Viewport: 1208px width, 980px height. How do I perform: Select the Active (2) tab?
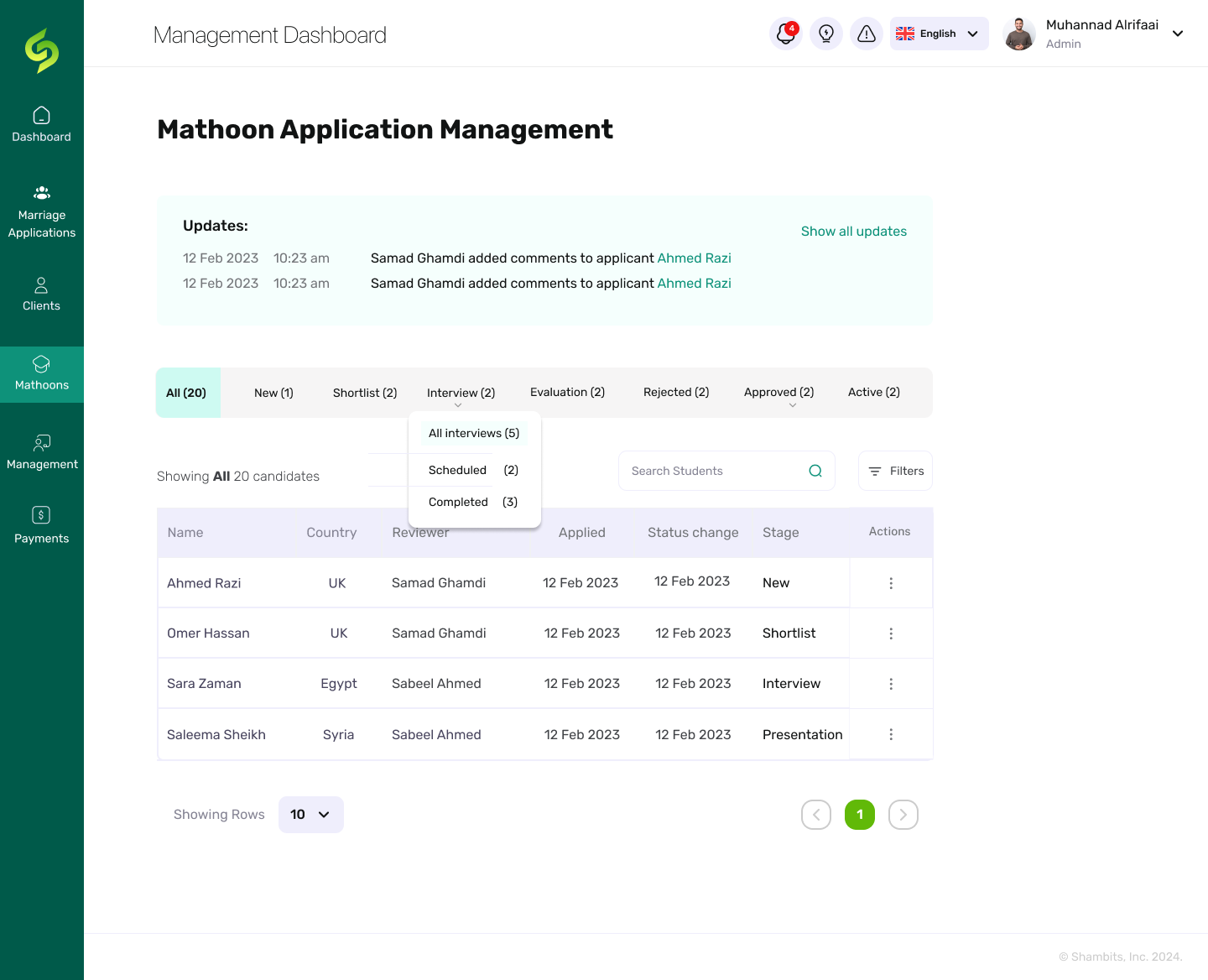[874, 392]
